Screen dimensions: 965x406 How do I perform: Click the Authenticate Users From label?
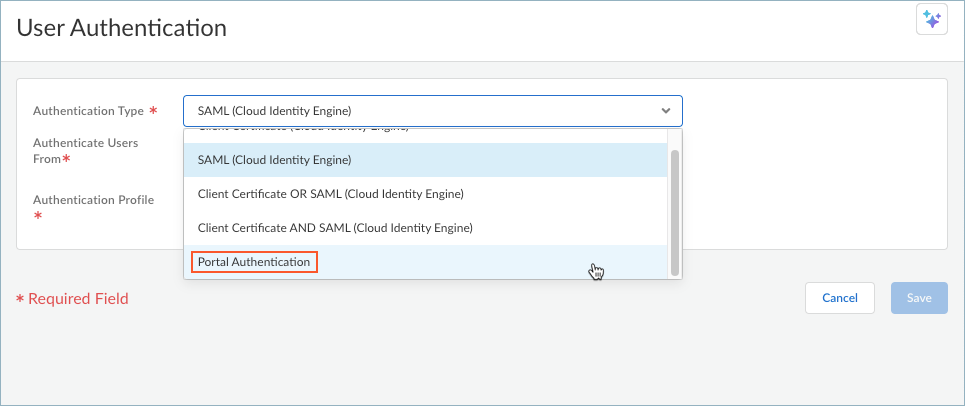point(85,143)
